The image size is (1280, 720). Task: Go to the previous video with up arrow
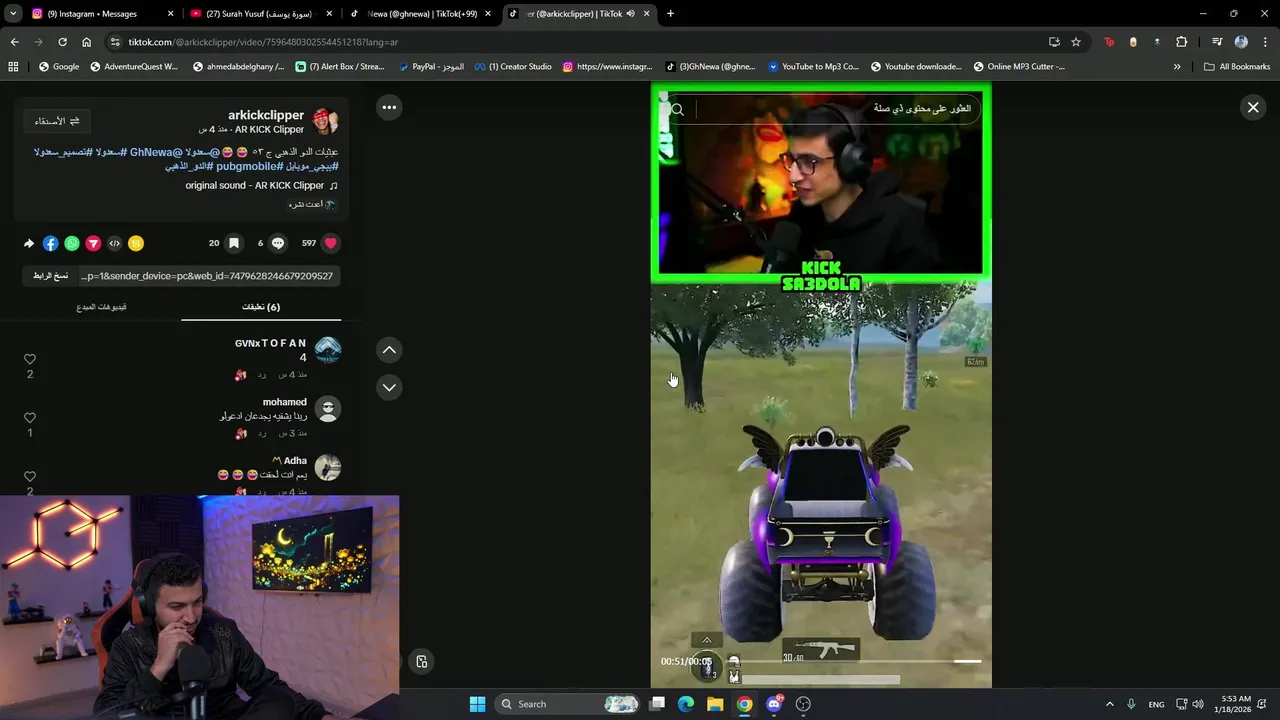click(389, 349)
